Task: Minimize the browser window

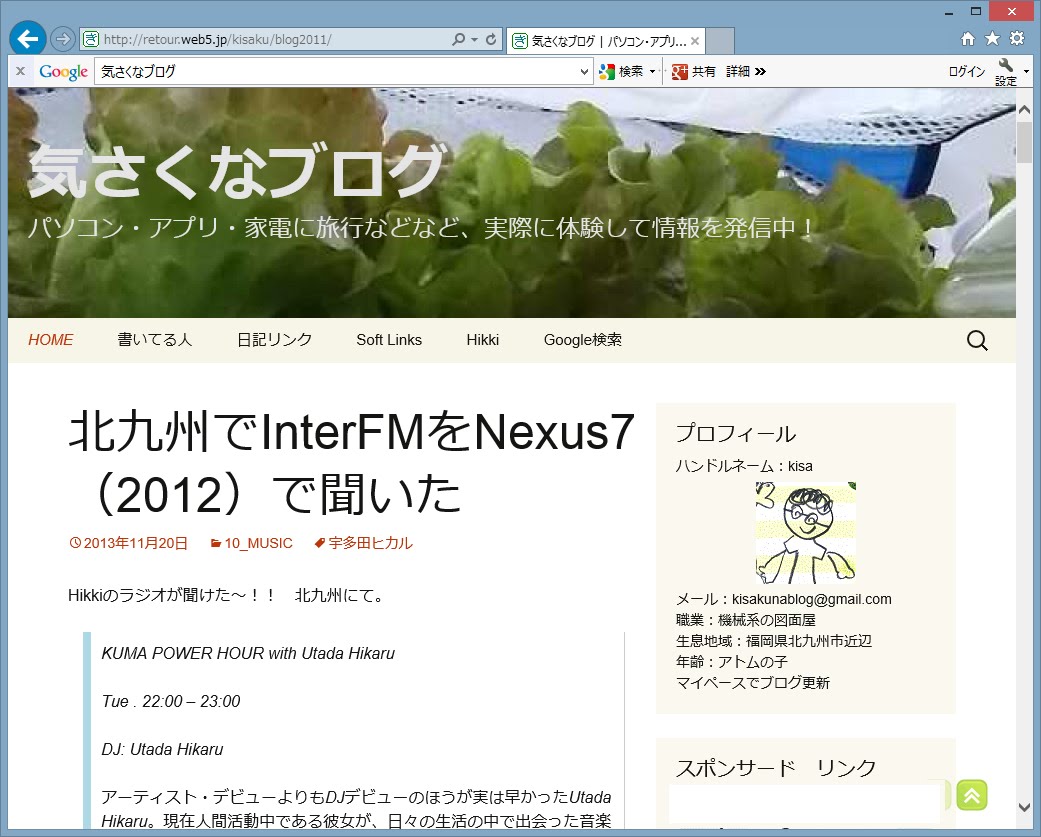Action: (950, 12)
